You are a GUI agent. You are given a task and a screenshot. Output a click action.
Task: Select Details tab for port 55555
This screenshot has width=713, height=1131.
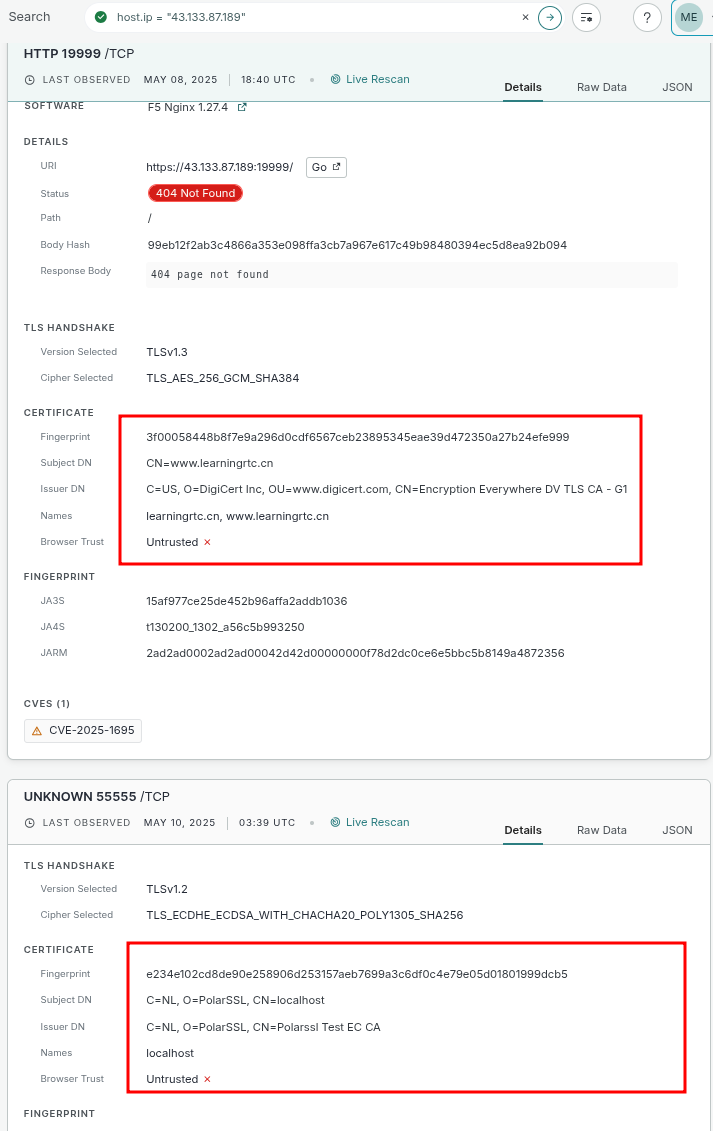tap(523, 830)
